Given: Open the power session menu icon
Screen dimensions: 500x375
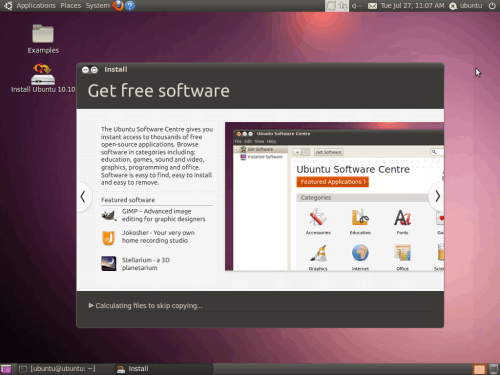Looking at the screenshot, I should 492,6.
